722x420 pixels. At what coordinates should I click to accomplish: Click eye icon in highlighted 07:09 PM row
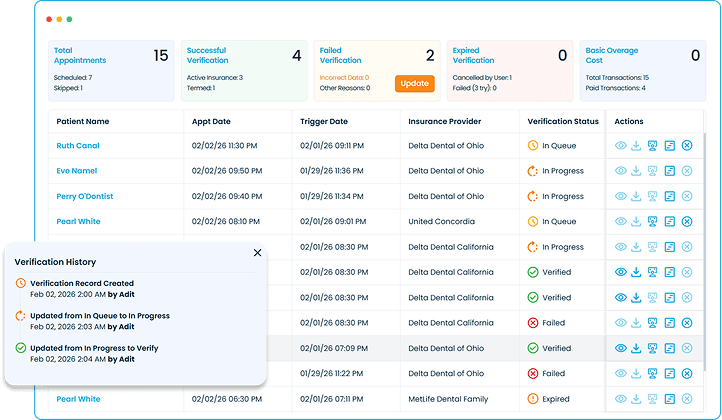620,348
